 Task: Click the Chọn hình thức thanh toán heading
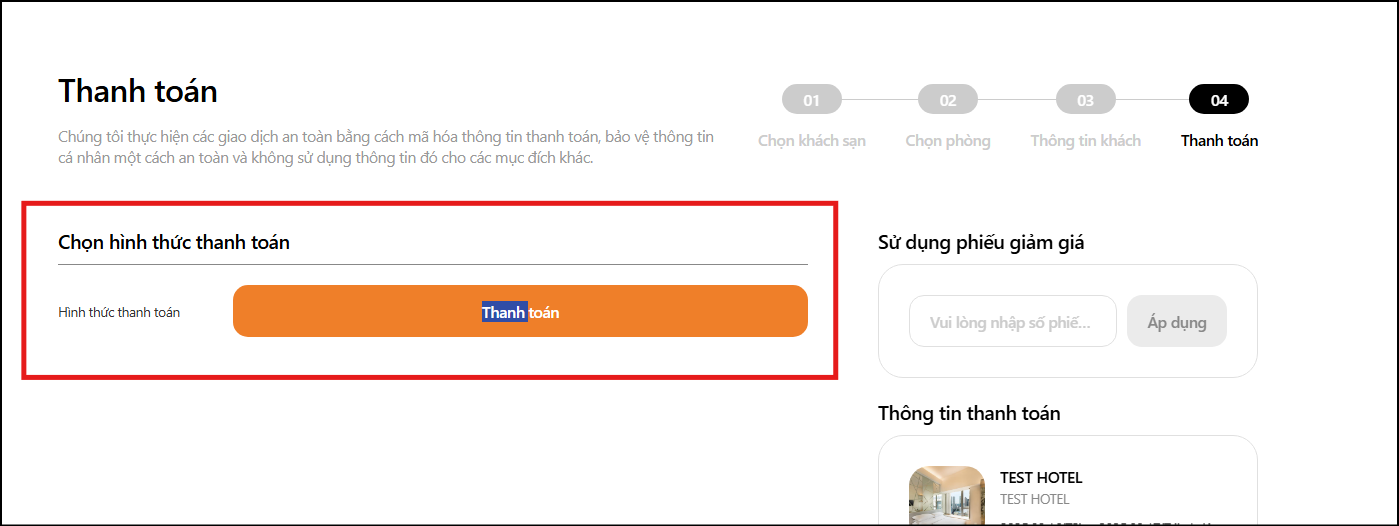click(x=174, y=242)
